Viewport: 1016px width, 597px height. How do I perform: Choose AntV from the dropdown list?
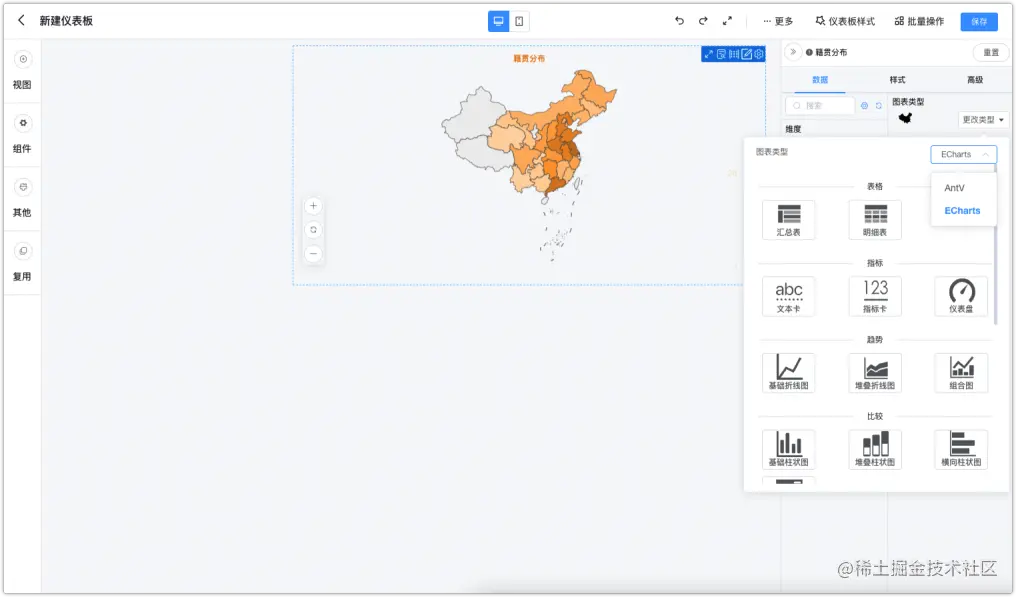pyautogui.click(x=954, y=188)
